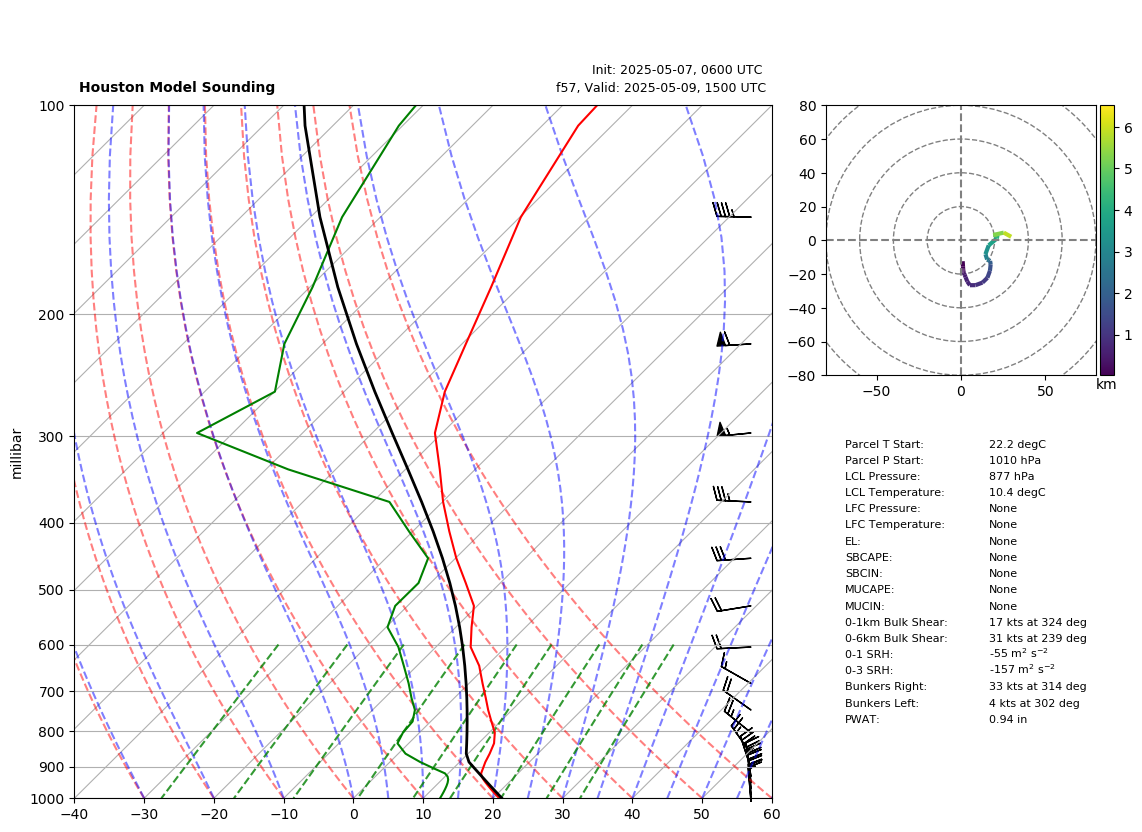Click the hodograph height colorbar
Image resolution: width=1142 pixels, height=832 pixels.
click(1107, 240)
